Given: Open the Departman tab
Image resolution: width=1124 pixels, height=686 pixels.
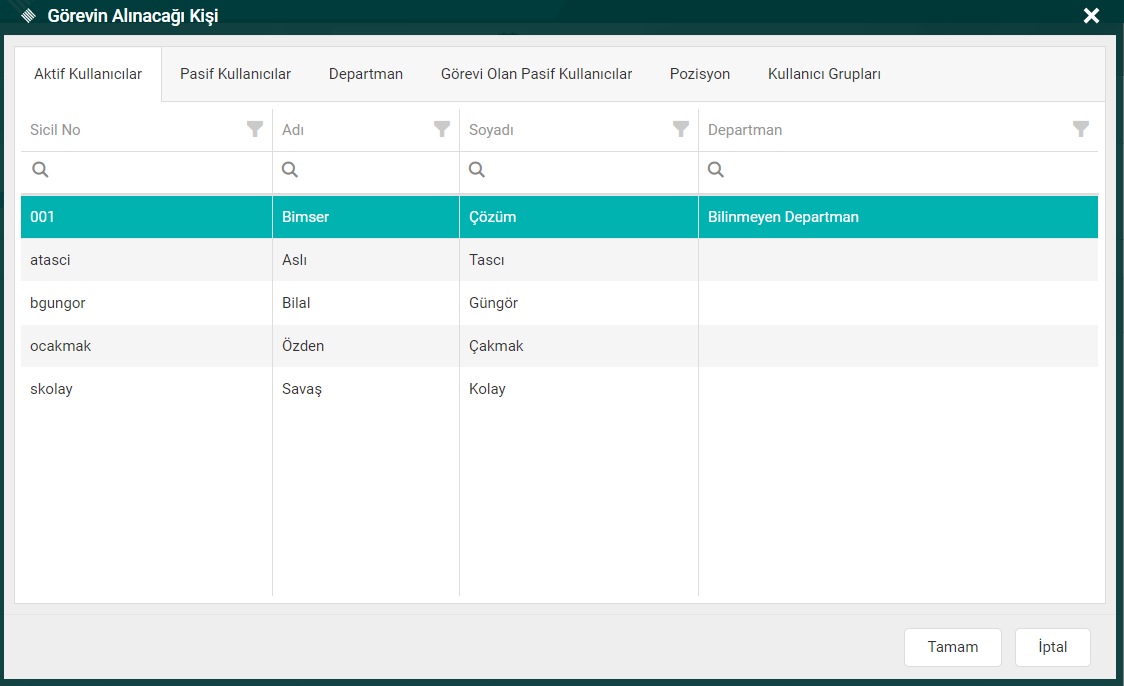Looking at the screenshot, I should click(x=366, y=74).
